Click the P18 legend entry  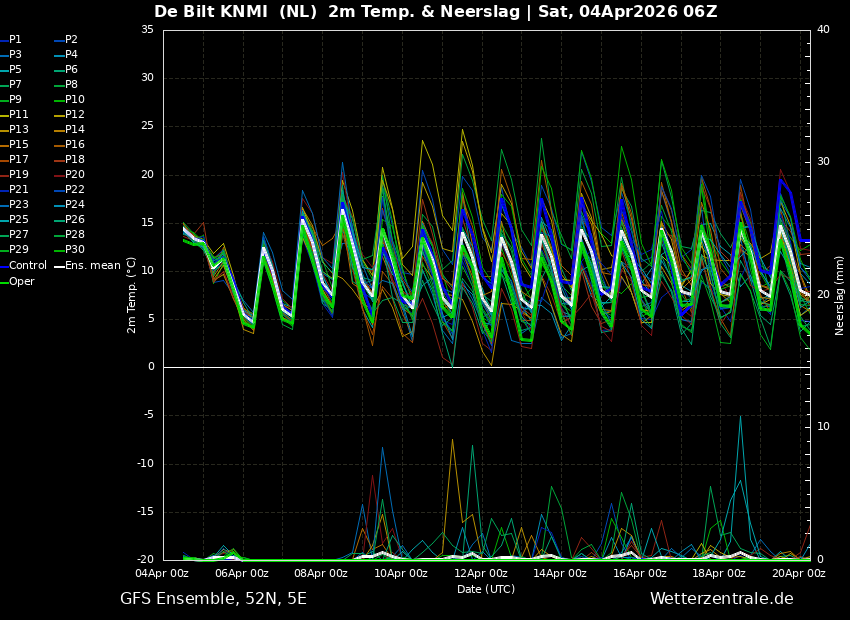click(74, 160)
